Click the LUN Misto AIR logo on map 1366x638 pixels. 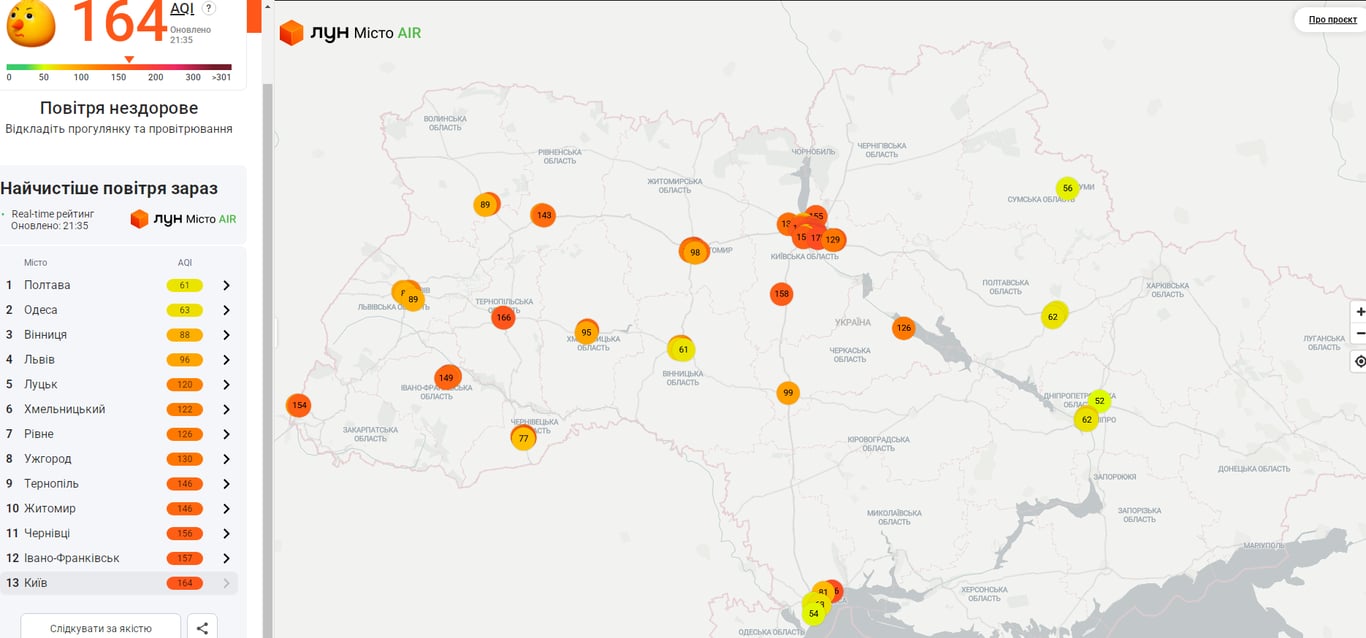(350, 33)
